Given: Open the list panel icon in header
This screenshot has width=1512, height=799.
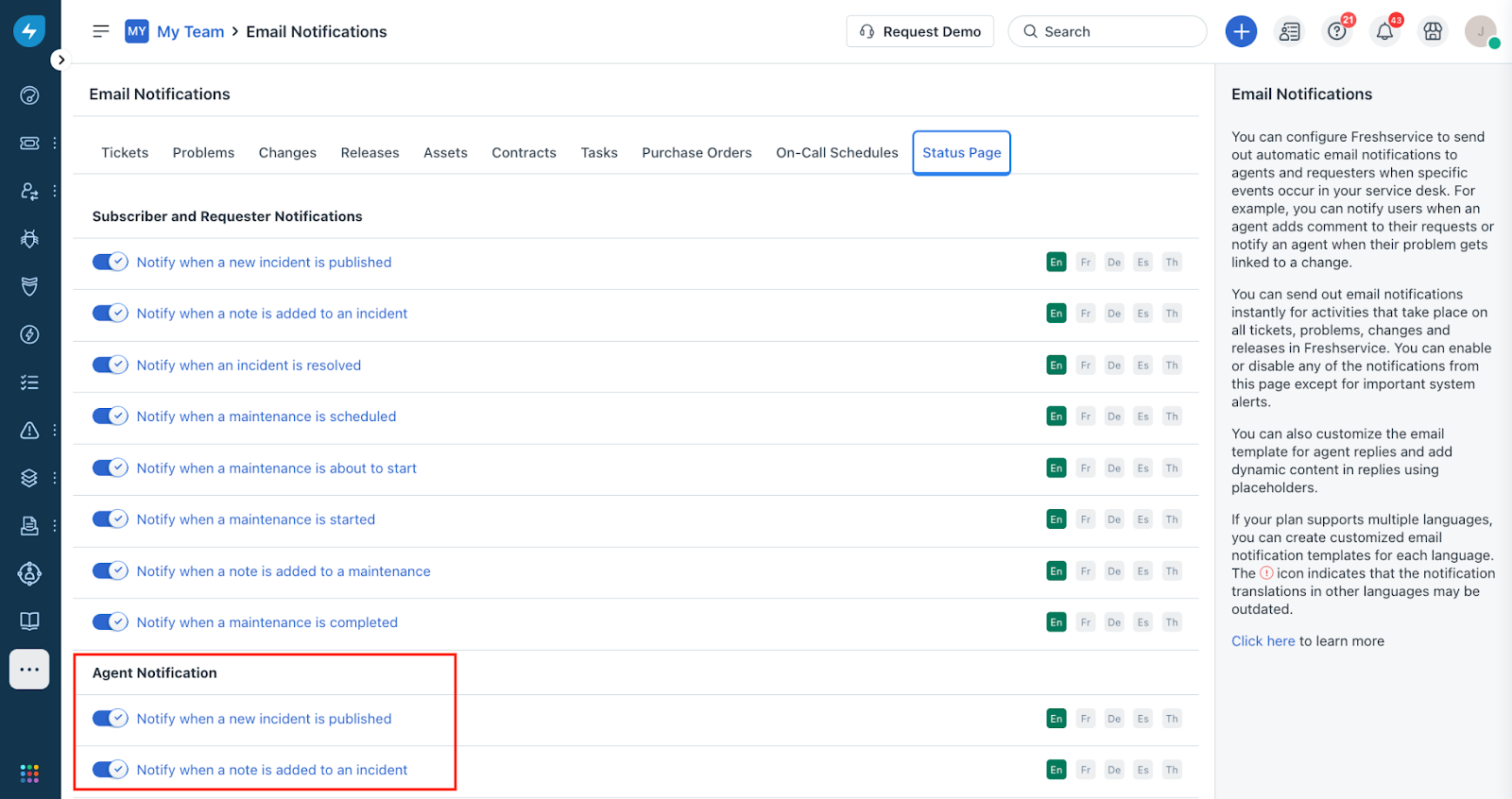Looking at the screenshot, I should (1289, 31).
